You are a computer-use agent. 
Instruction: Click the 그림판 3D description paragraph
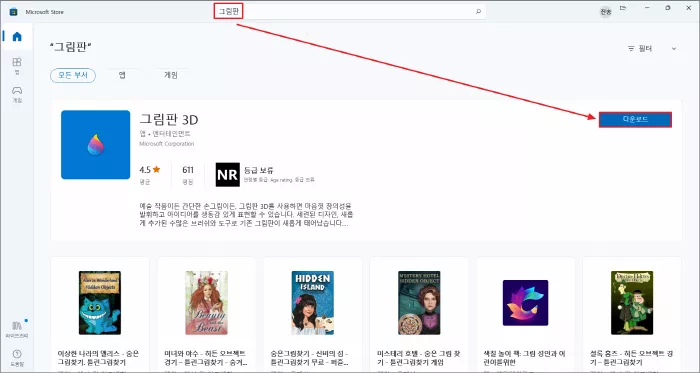tap(246, 215)
